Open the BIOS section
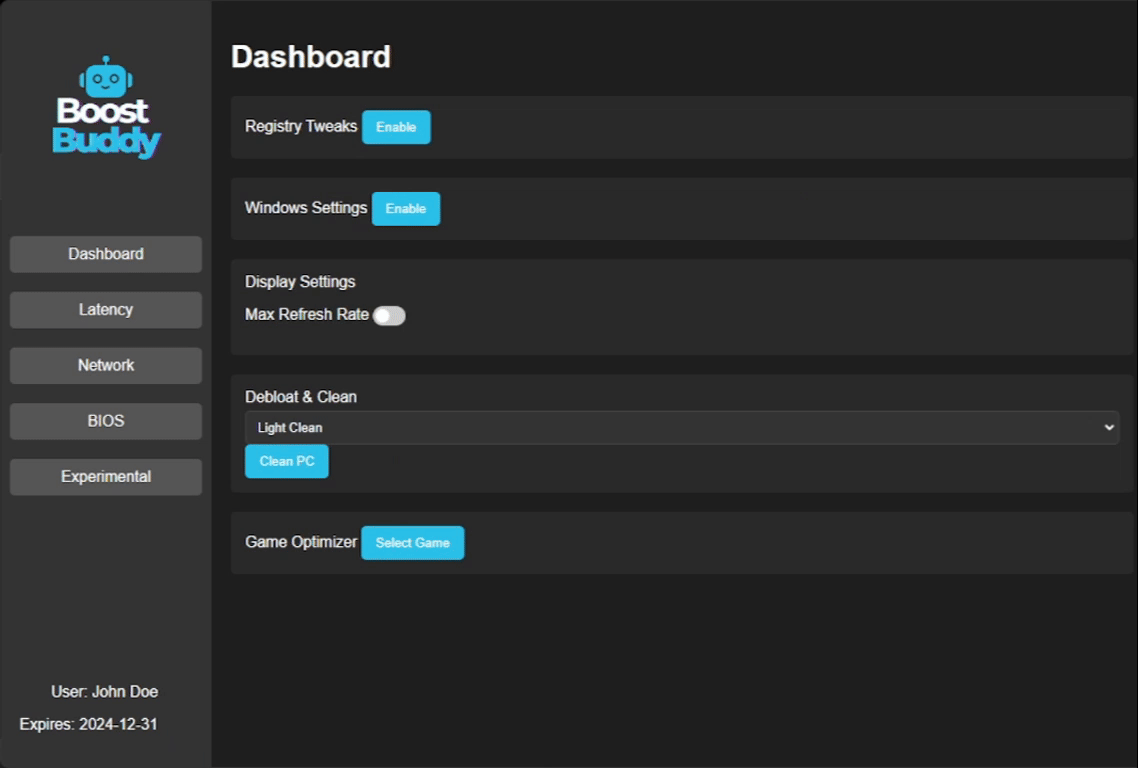This screenshot has width=1138, height=768. (x=106, y=421)
